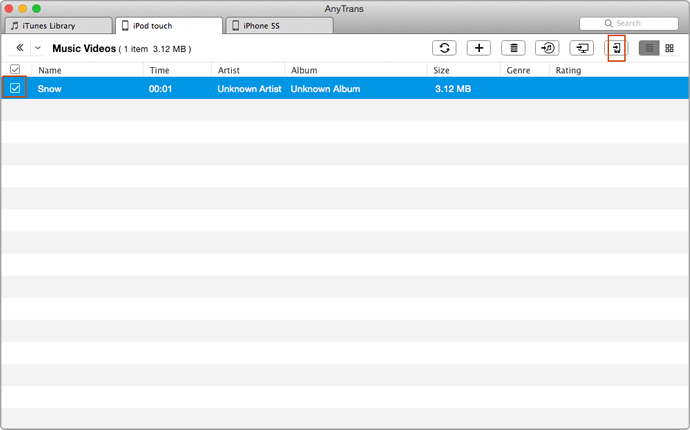The image size is (690, 430).
Task: Click the Refresh toolbar icon
Action: pos(444,48)
